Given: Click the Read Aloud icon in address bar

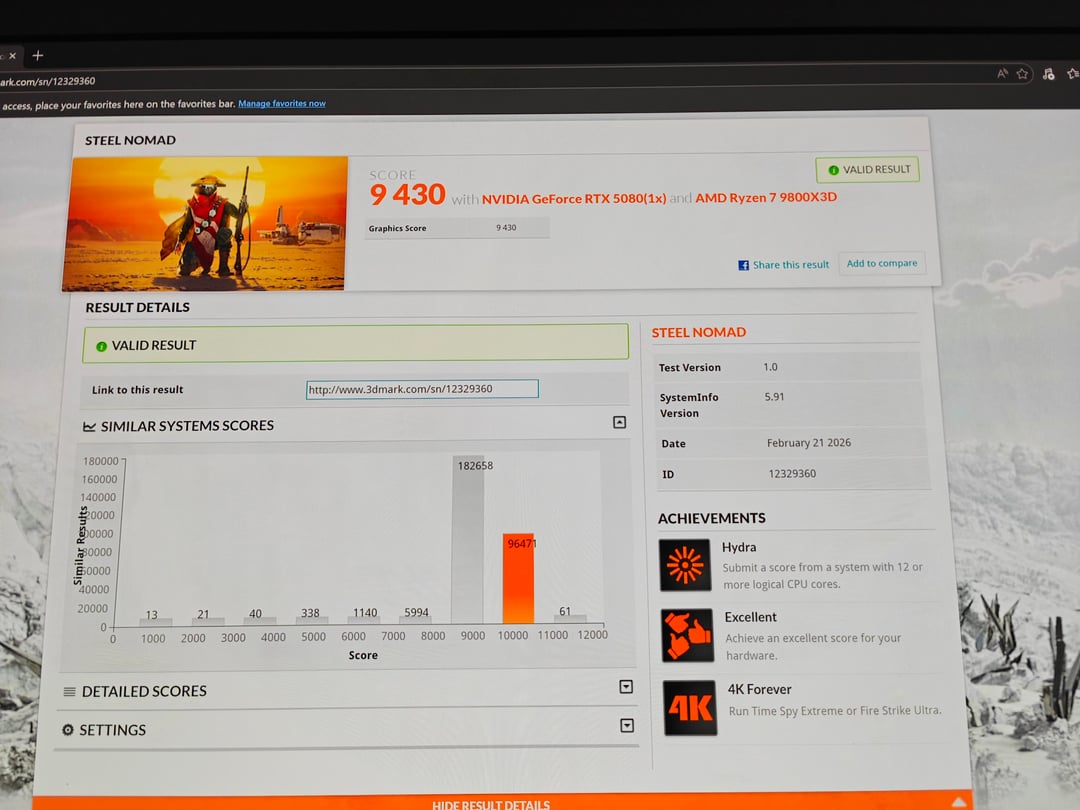Looking at the screenshot, I should [x=1002, y=74].
